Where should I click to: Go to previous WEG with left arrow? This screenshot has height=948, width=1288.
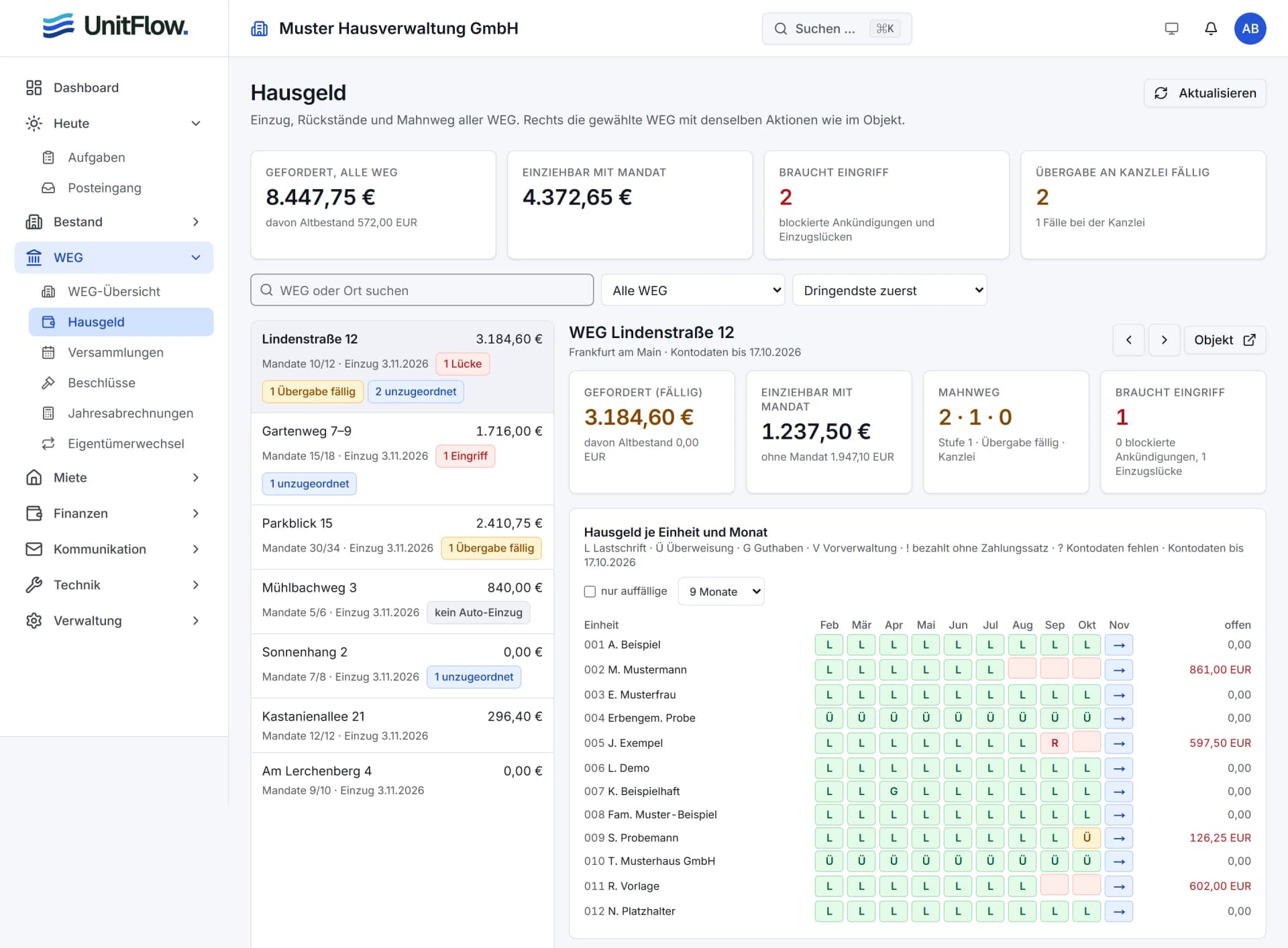[1129, 340]
